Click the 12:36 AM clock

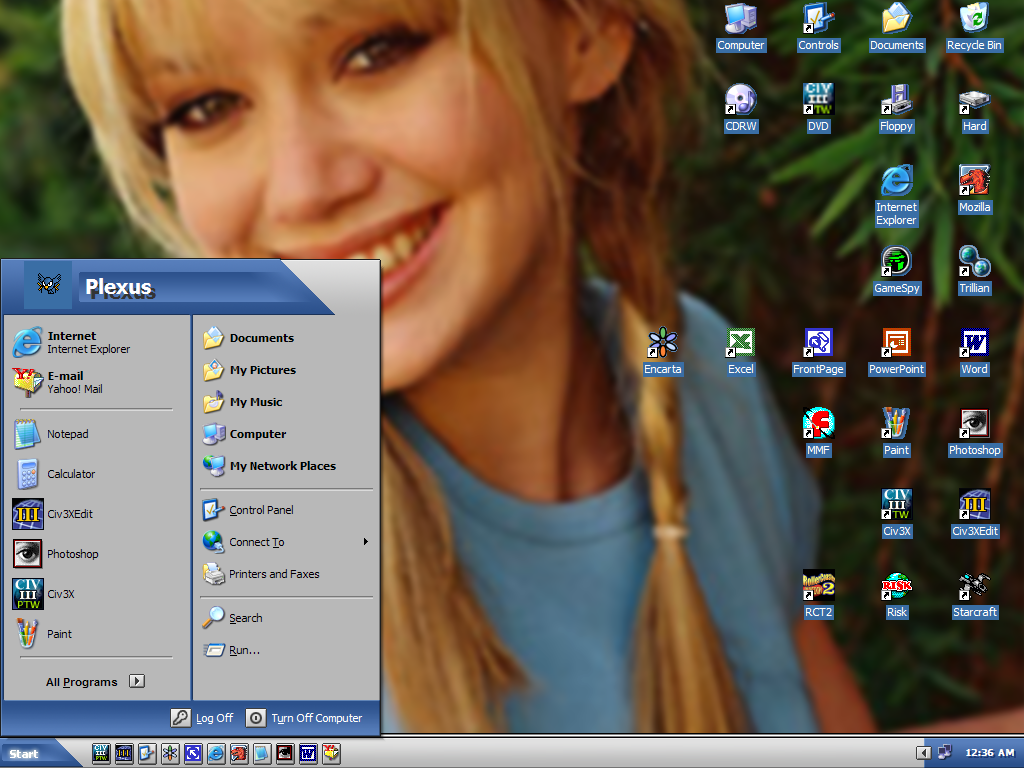pyautogui.click(x=989, y=753)
